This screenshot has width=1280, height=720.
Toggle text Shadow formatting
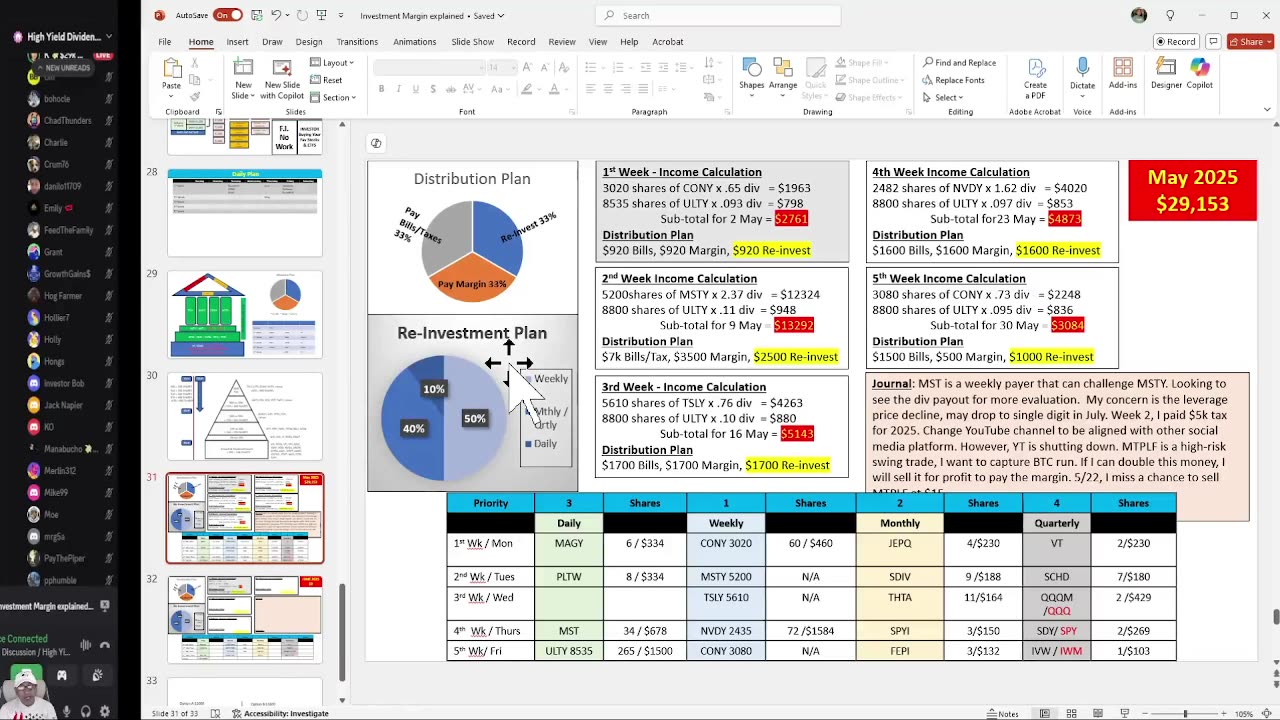tap(432, 89)
